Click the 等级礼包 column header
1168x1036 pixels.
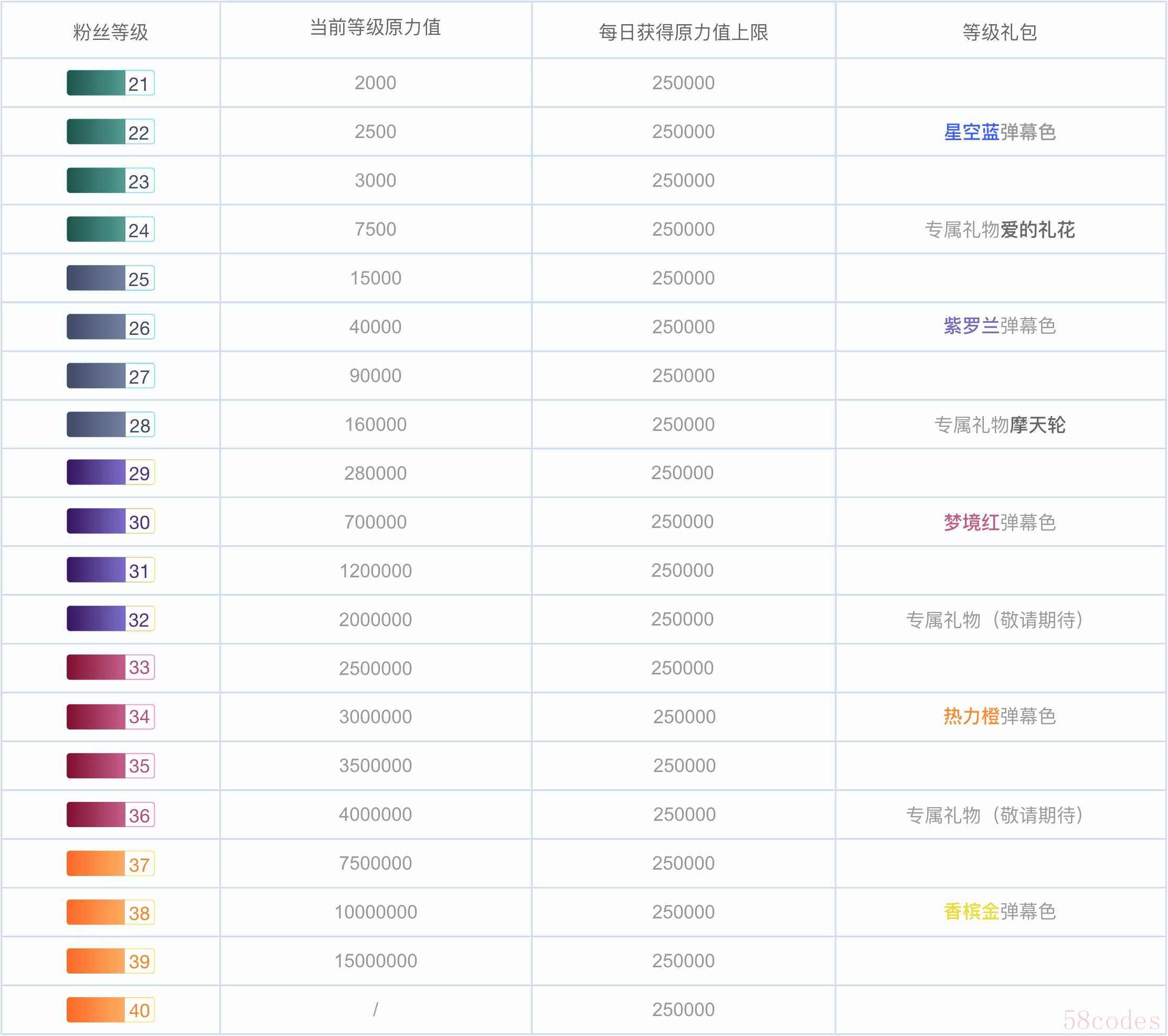pos(1000,32)
